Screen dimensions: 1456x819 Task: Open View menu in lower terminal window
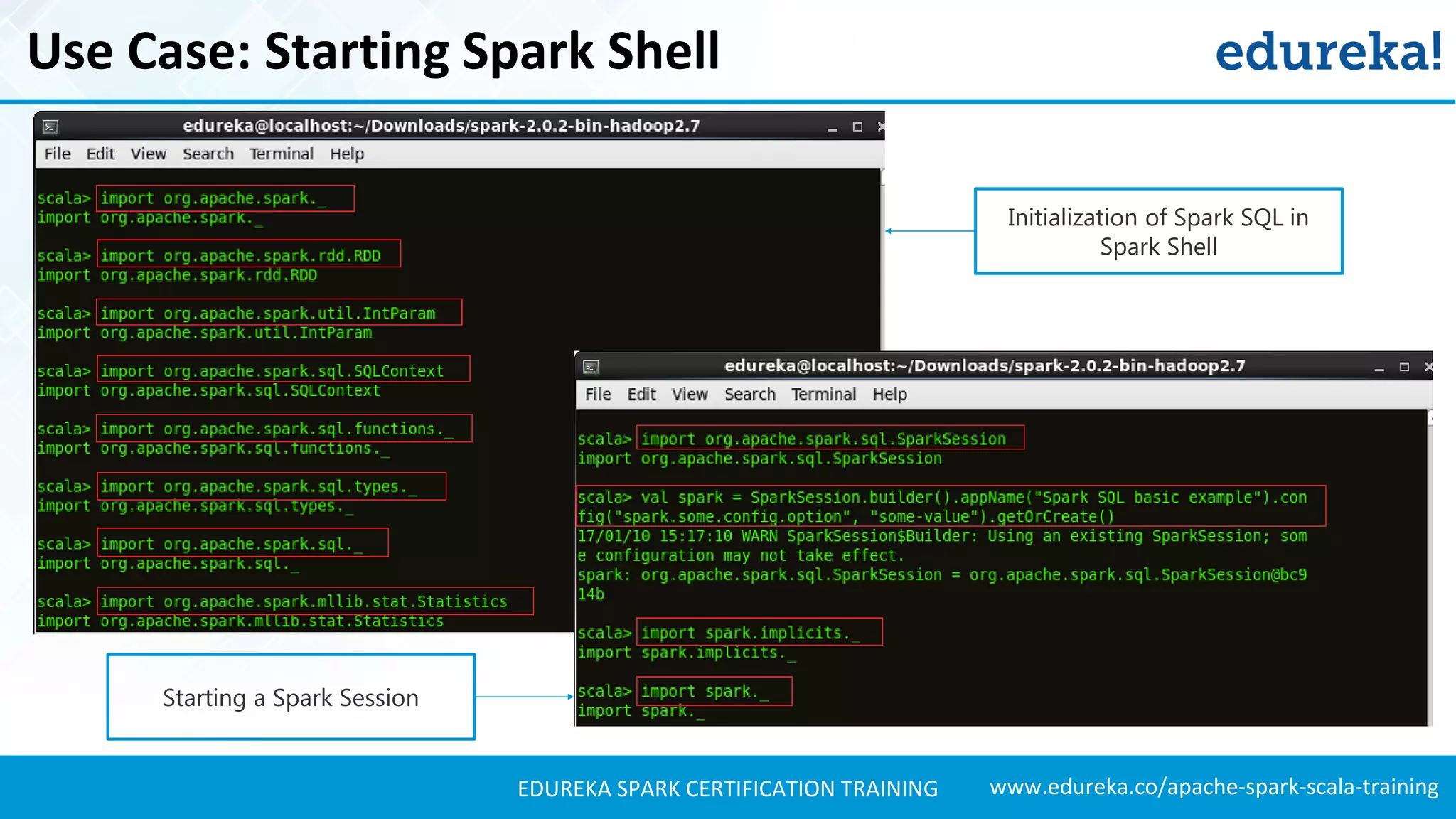(690, 395)
